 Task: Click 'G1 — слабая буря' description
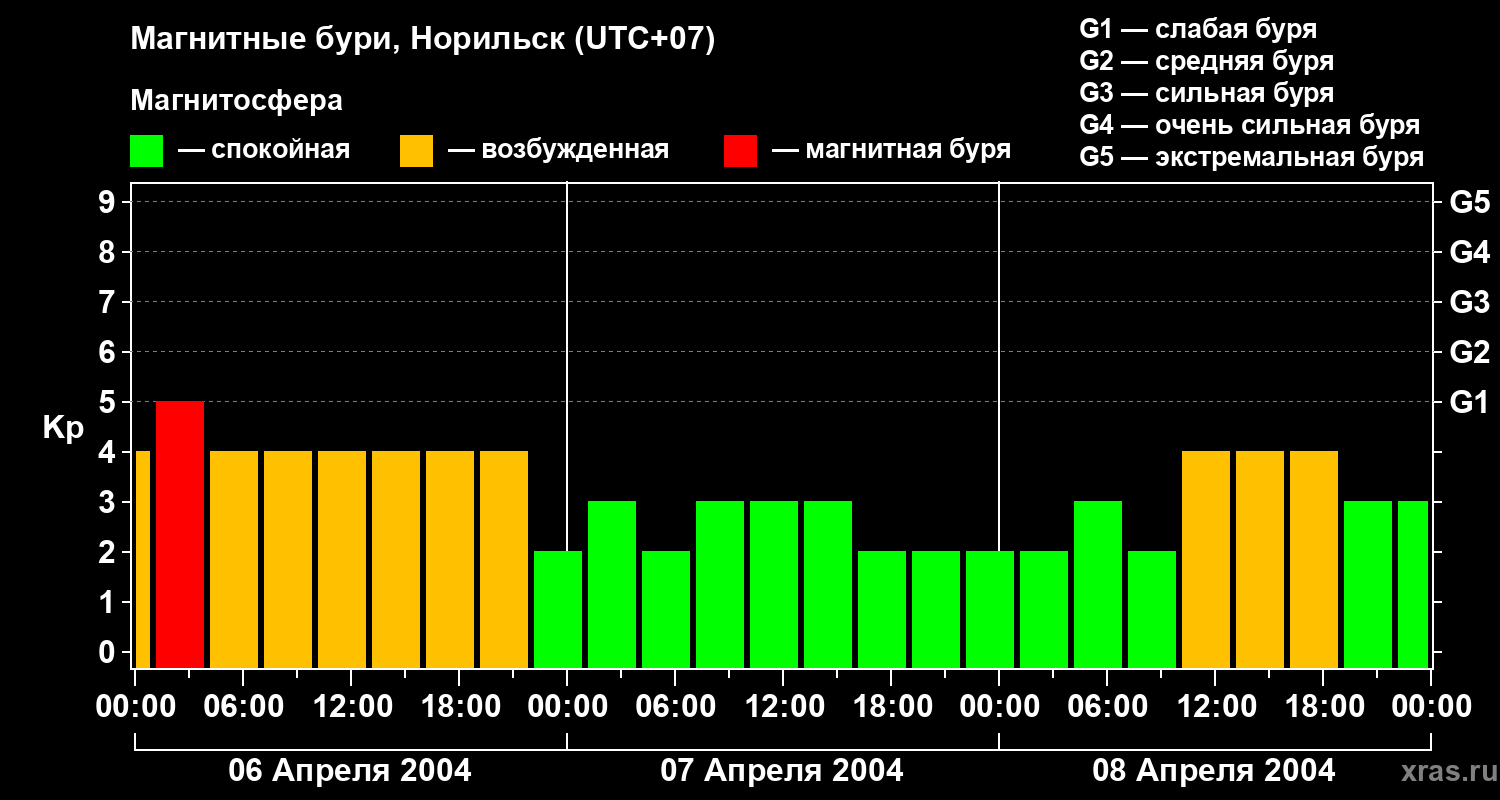(x=1198, y=29)
